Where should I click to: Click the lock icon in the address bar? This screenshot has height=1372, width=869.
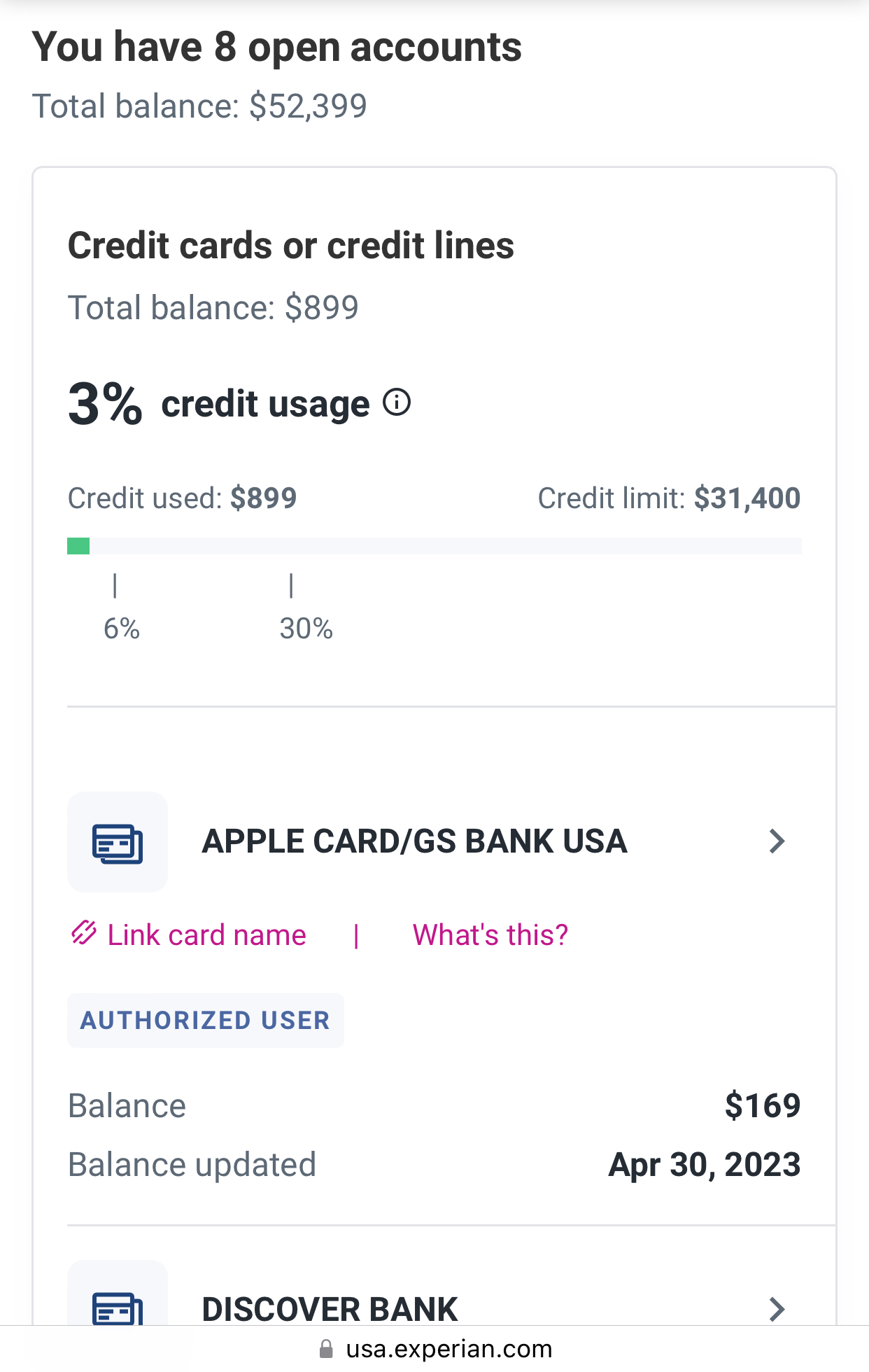point(327,1349)
